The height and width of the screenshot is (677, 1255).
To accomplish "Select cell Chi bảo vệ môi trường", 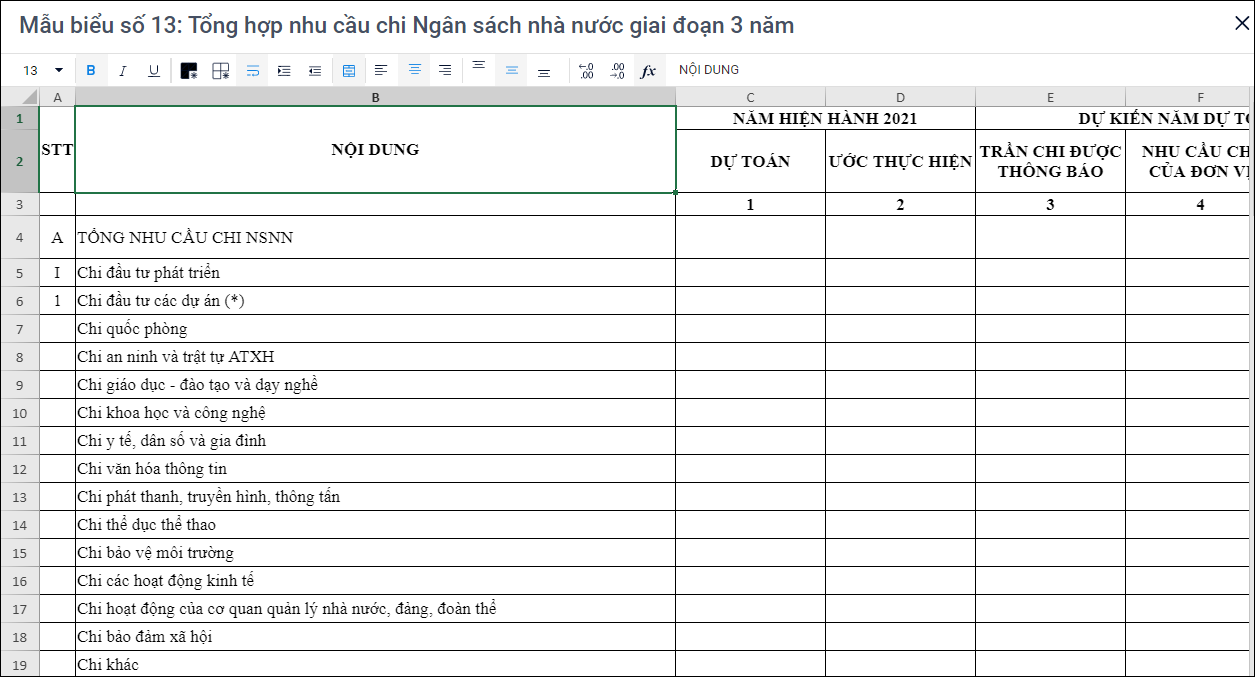I will pyautogui.click(x=375, y=553).
